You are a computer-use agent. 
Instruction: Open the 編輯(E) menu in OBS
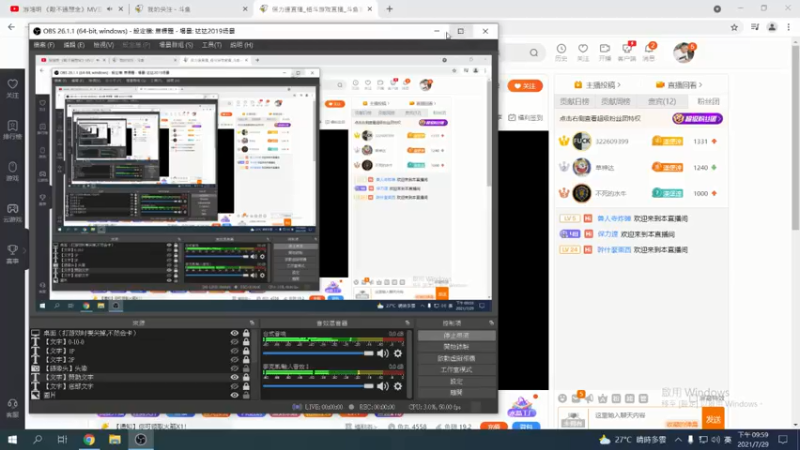[74, 45]
